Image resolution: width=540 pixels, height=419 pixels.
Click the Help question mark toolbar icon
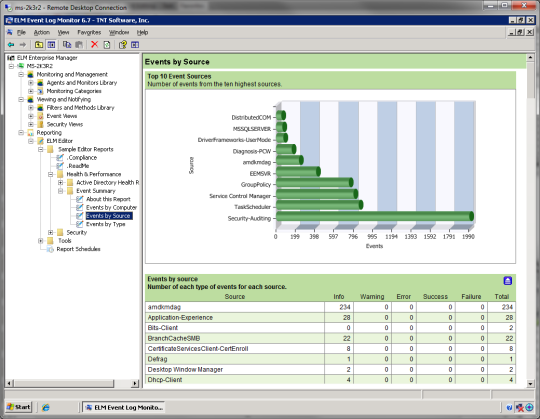[x=123, y=45]
